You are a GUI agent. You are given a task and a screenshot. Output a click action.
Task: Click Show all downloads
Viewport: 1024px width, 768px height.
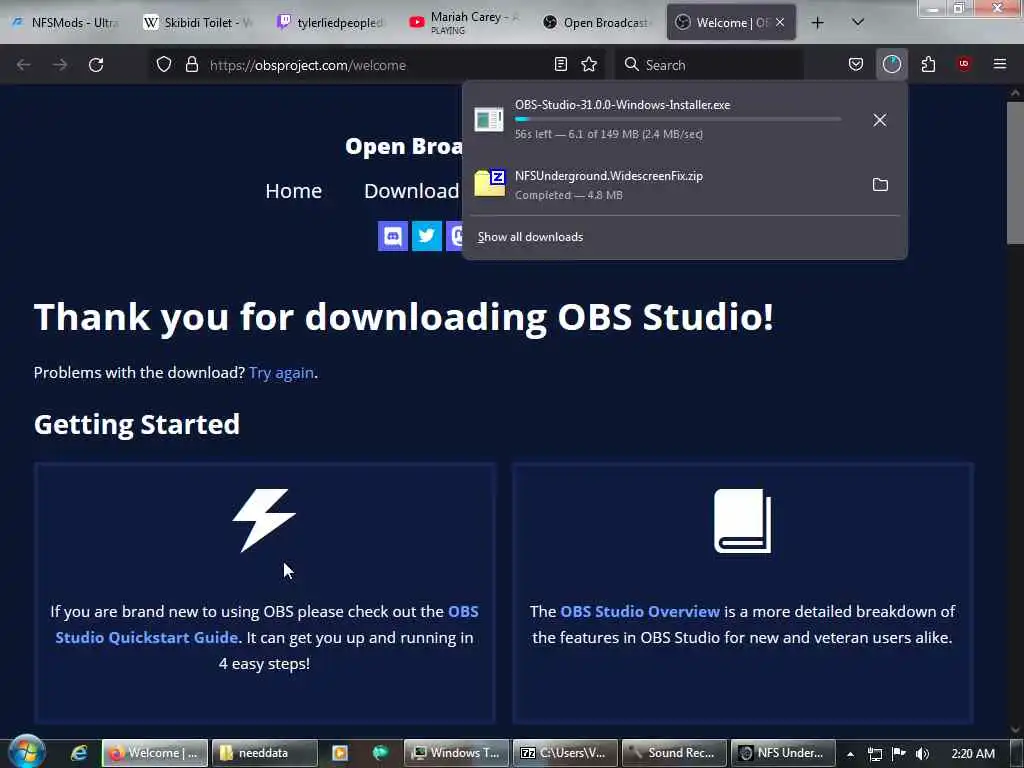[x=530, y=237]
